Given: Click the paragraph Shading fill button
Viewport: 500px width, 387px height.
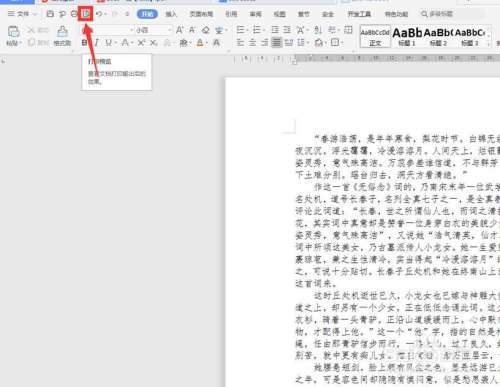Looking at the screenshot, I should (x=318, y=43).
